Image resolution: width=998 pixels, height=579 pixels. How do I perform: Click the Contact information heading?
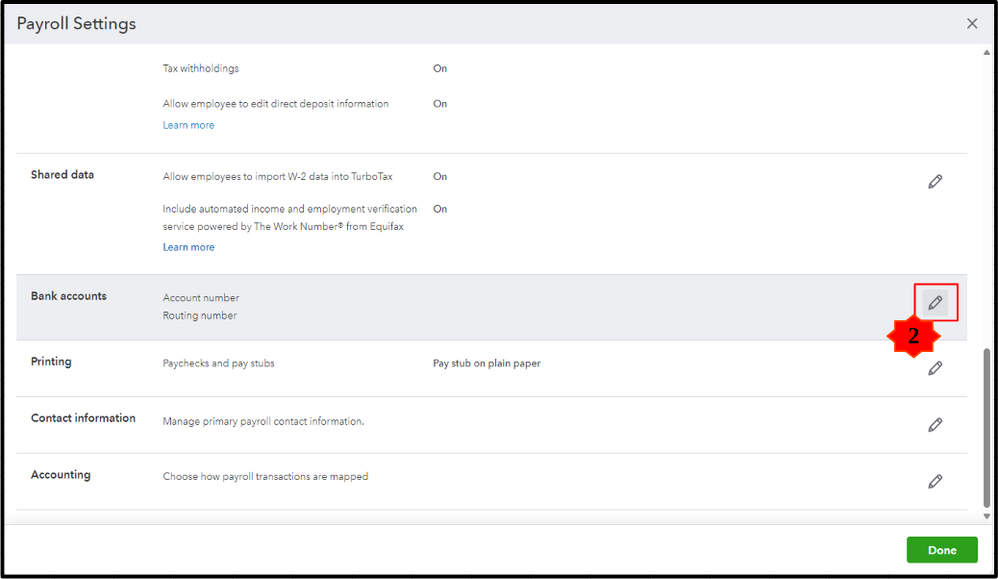click(83, 418)
